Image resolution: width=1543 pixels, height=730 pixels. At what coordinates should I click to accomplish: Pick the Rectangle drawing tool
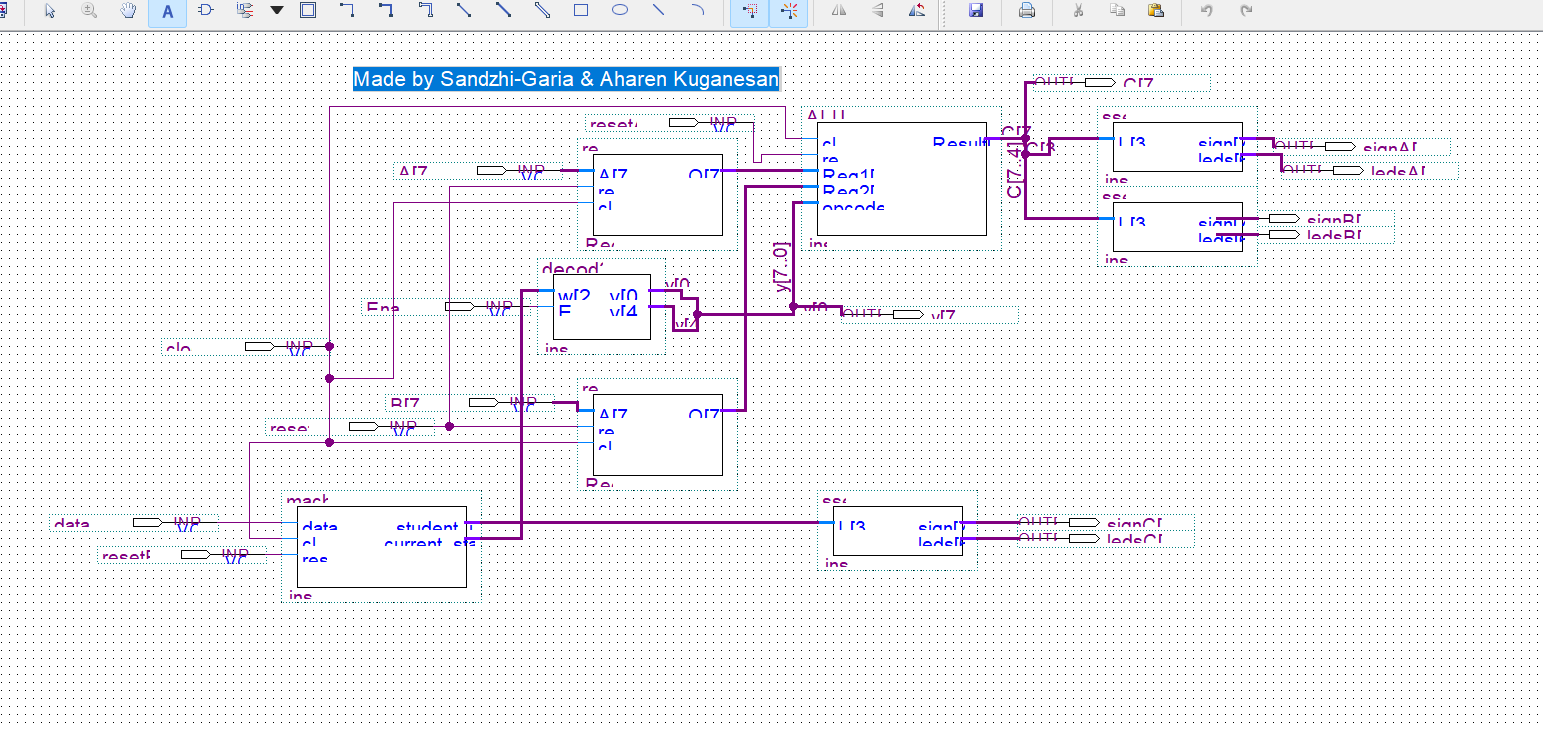[581, 11]
